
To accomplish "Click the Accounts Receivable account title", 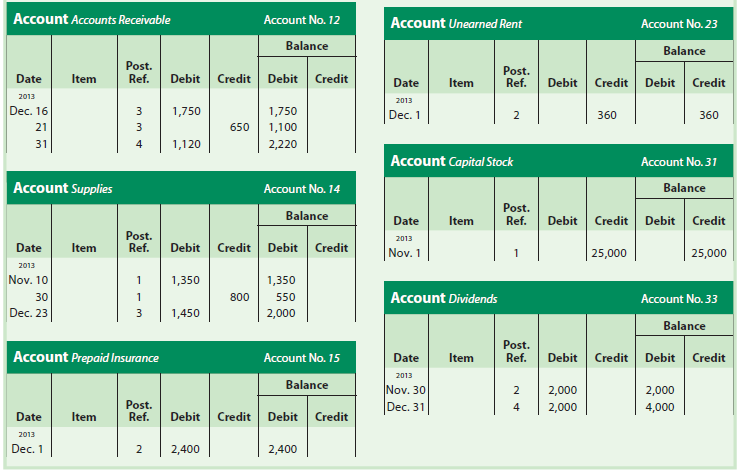I will click(92, 19).
